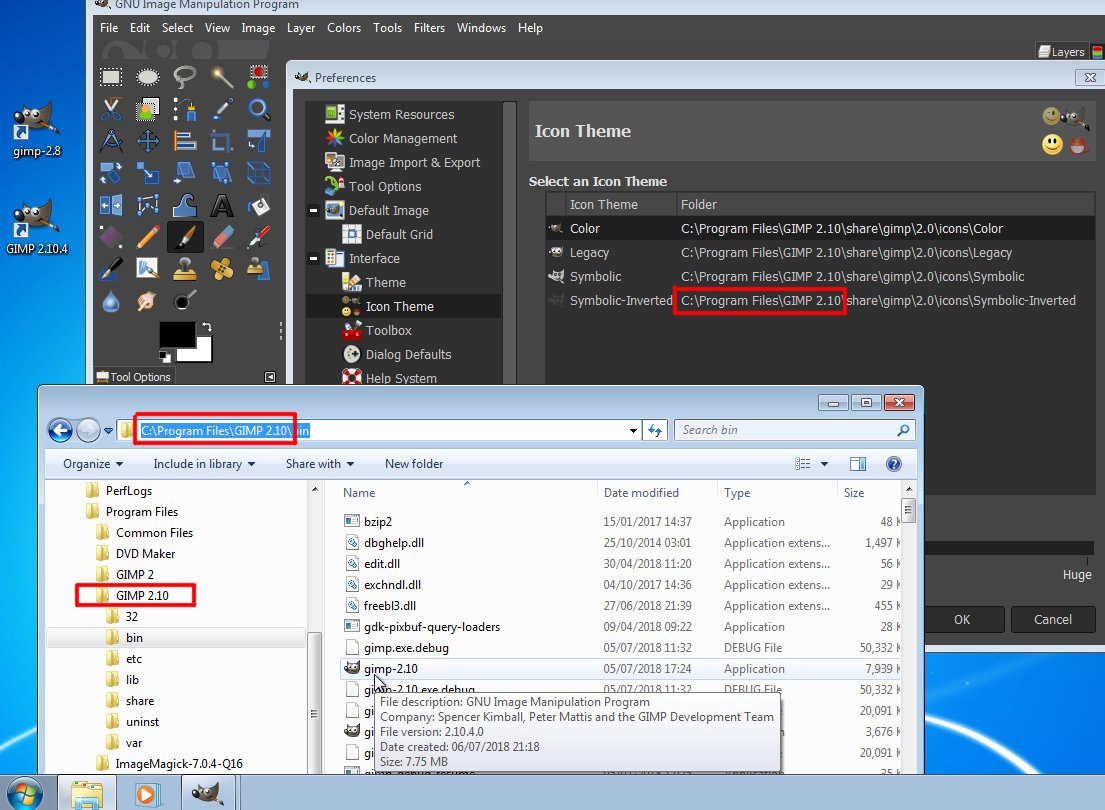Open the Filters menu
Image resolution: width=1105 pixels, height=810 pixels.
[429, 27]
